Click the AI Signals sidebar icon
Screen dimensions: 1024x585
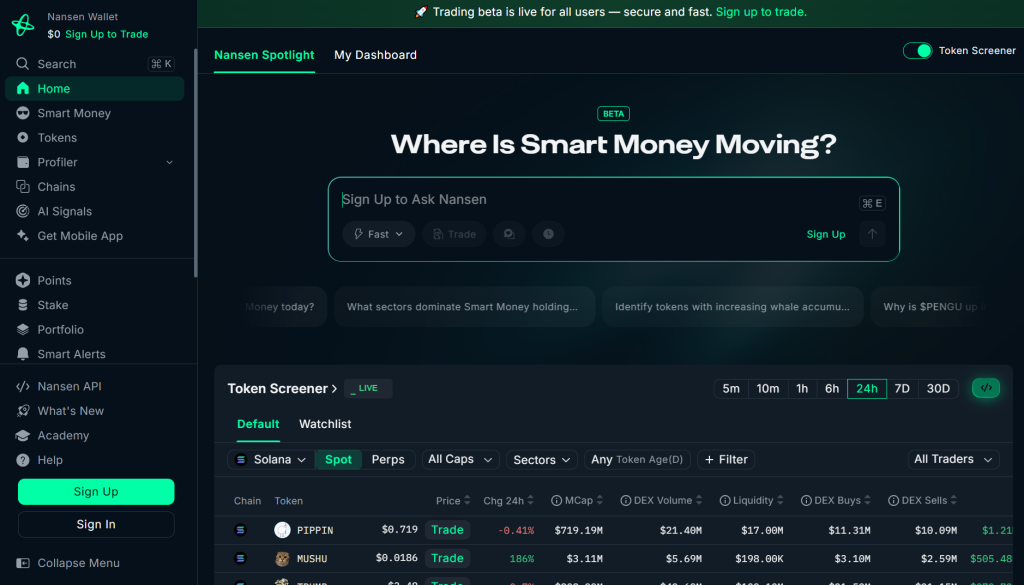tap(22, 211)
